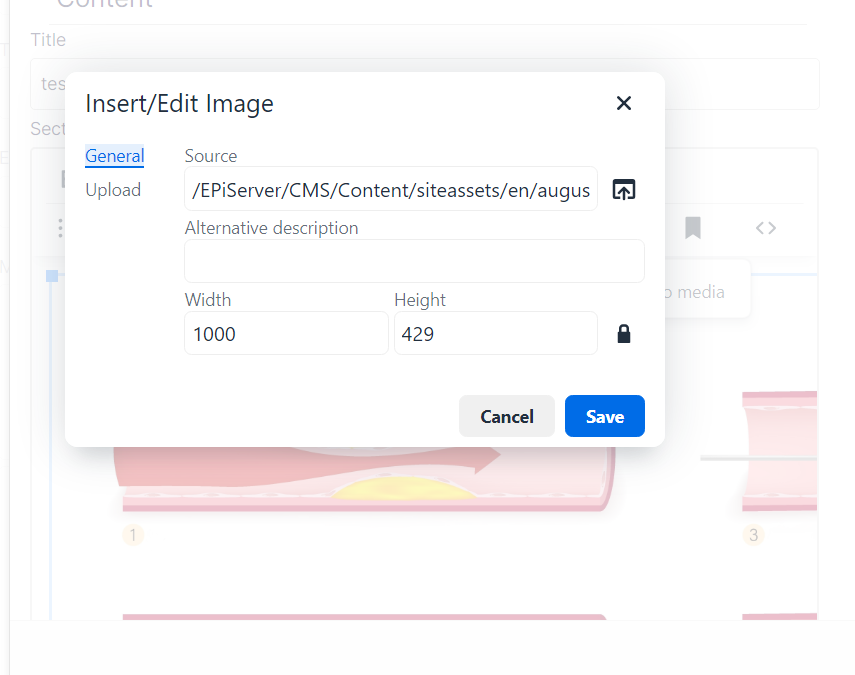Open the Upload tab
The height and width of the screenshot is (675, 855).
[113, 190]
